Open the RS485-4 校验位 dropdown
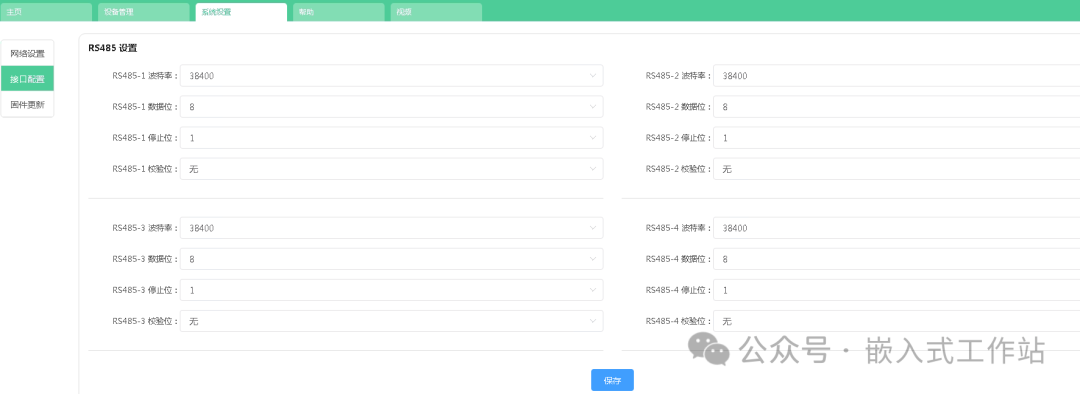Image resolution: width=1080 pixels, height=394 pixels. coord(897,321)
